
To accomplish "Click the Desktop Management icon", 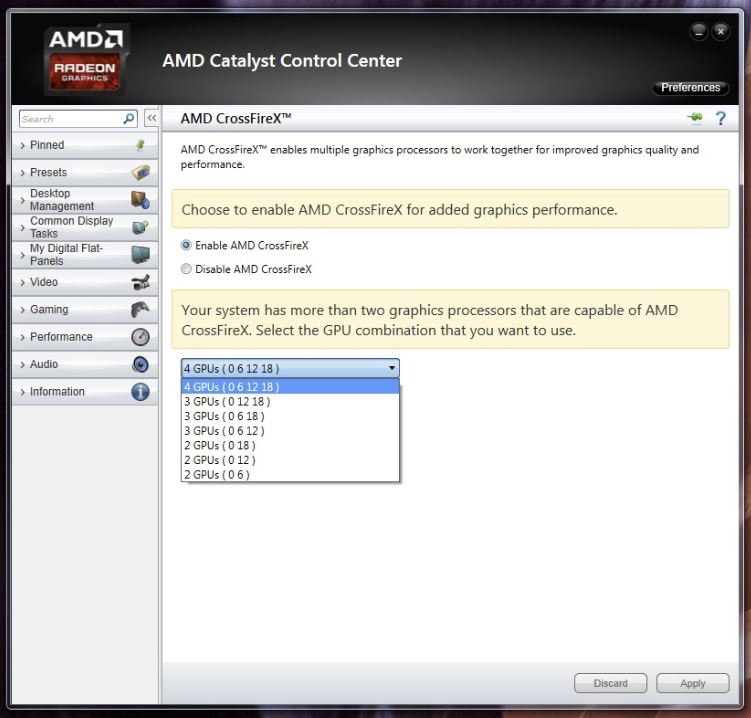I will coord(140,200).
